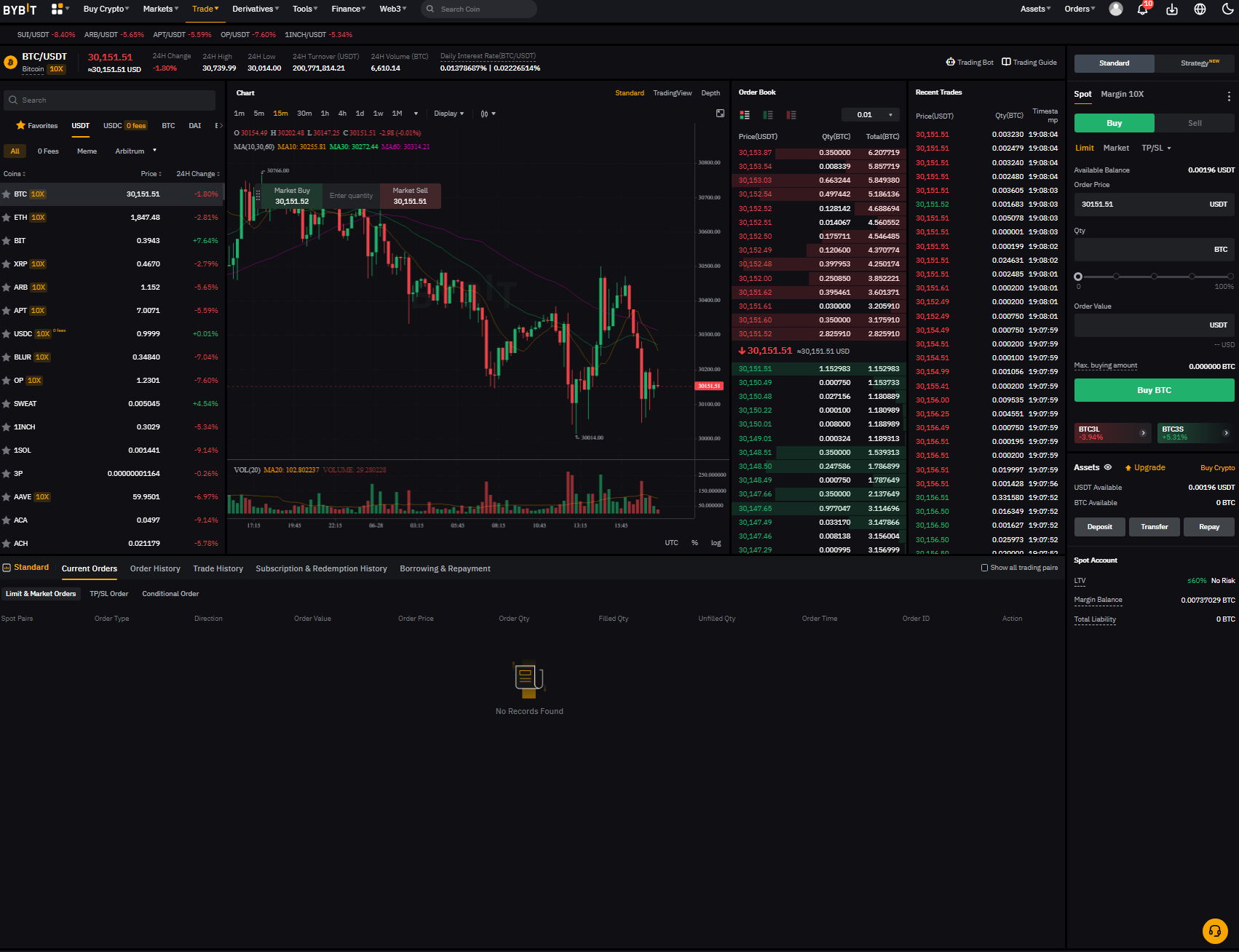Click the Qty BTC input field
Screen dimensions: 1239x952
point(1154,250)
